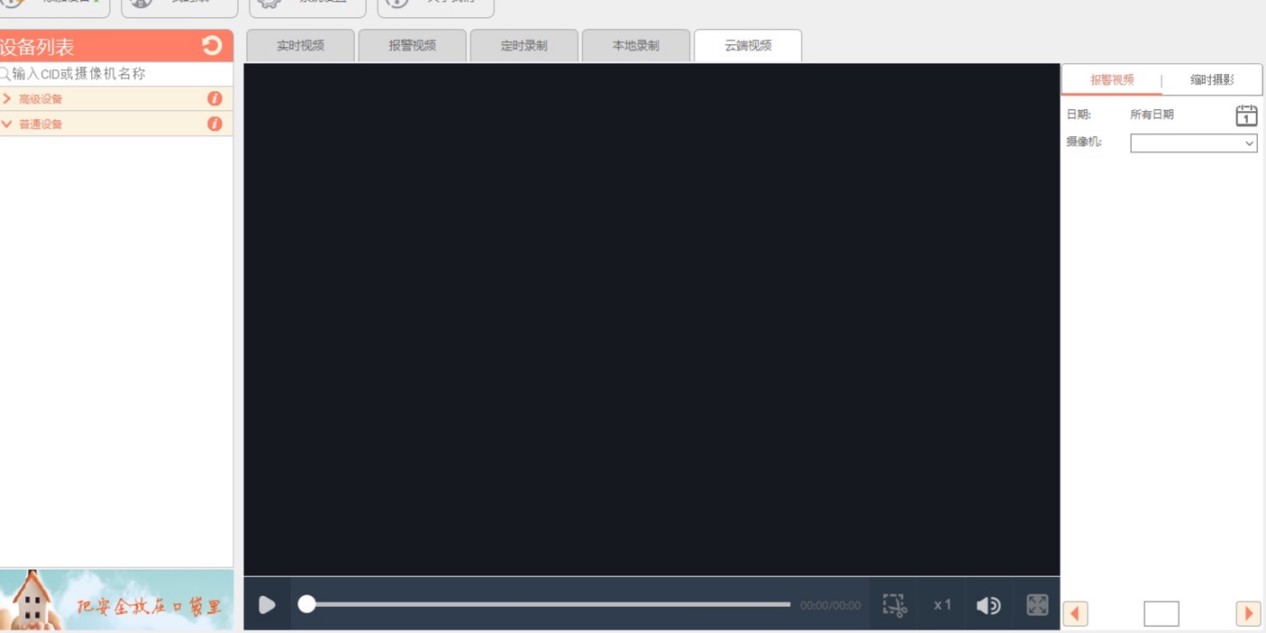Click the dark video playback area
This screenshot has width=1266, height=633.
pos(652,319)
